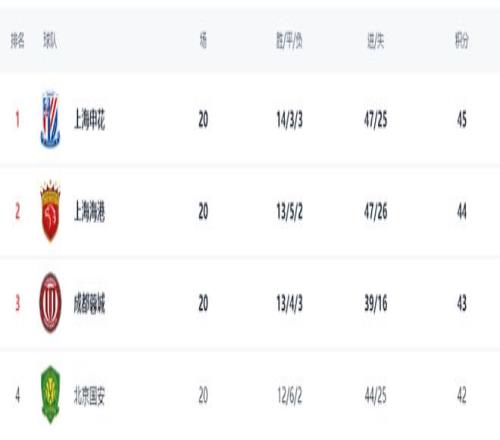
Task: Click 上海申花's 14/3/3 record
Action: point(289,120)
